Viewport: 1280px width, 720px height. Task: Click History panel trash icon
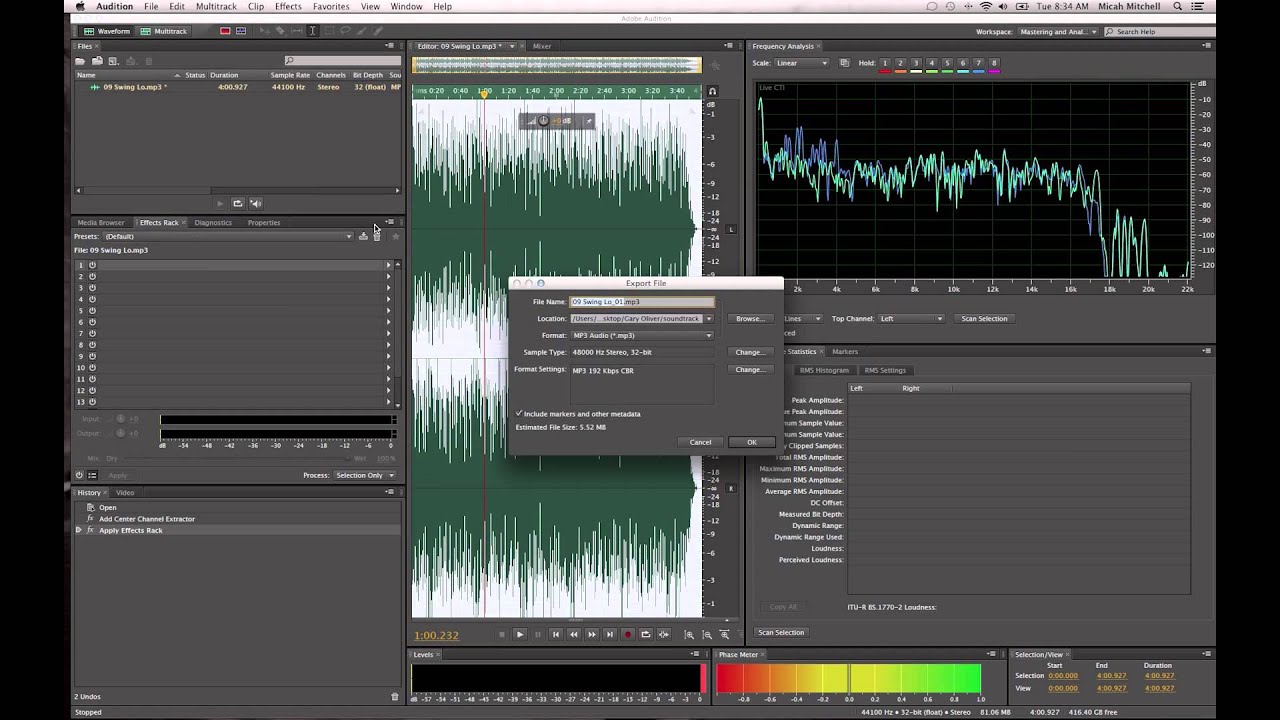point(394,696)
